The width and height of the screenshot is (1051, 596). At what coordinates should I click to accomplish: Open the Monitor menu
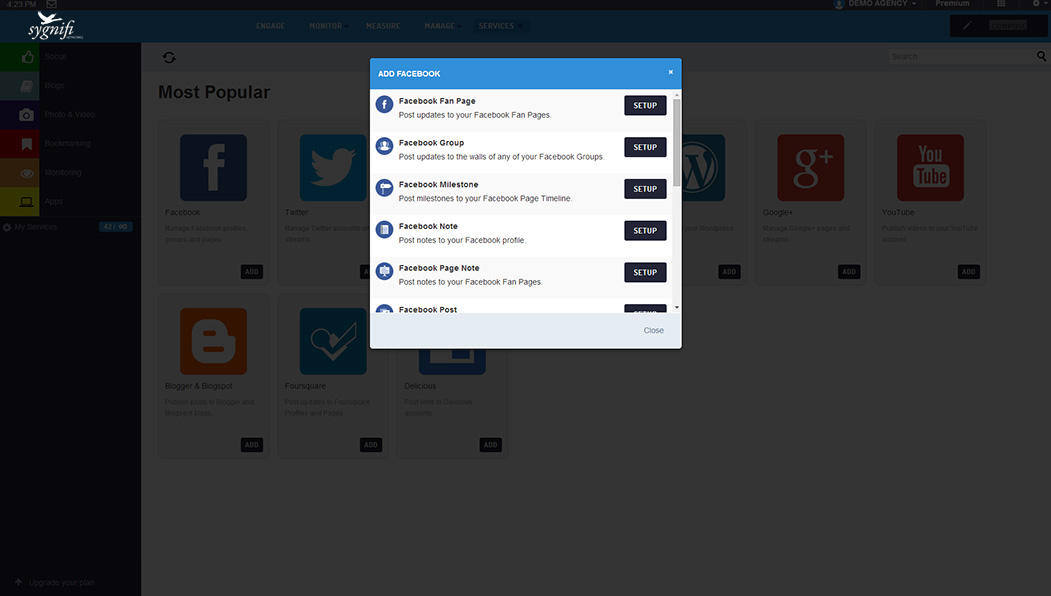click(326, 26)
